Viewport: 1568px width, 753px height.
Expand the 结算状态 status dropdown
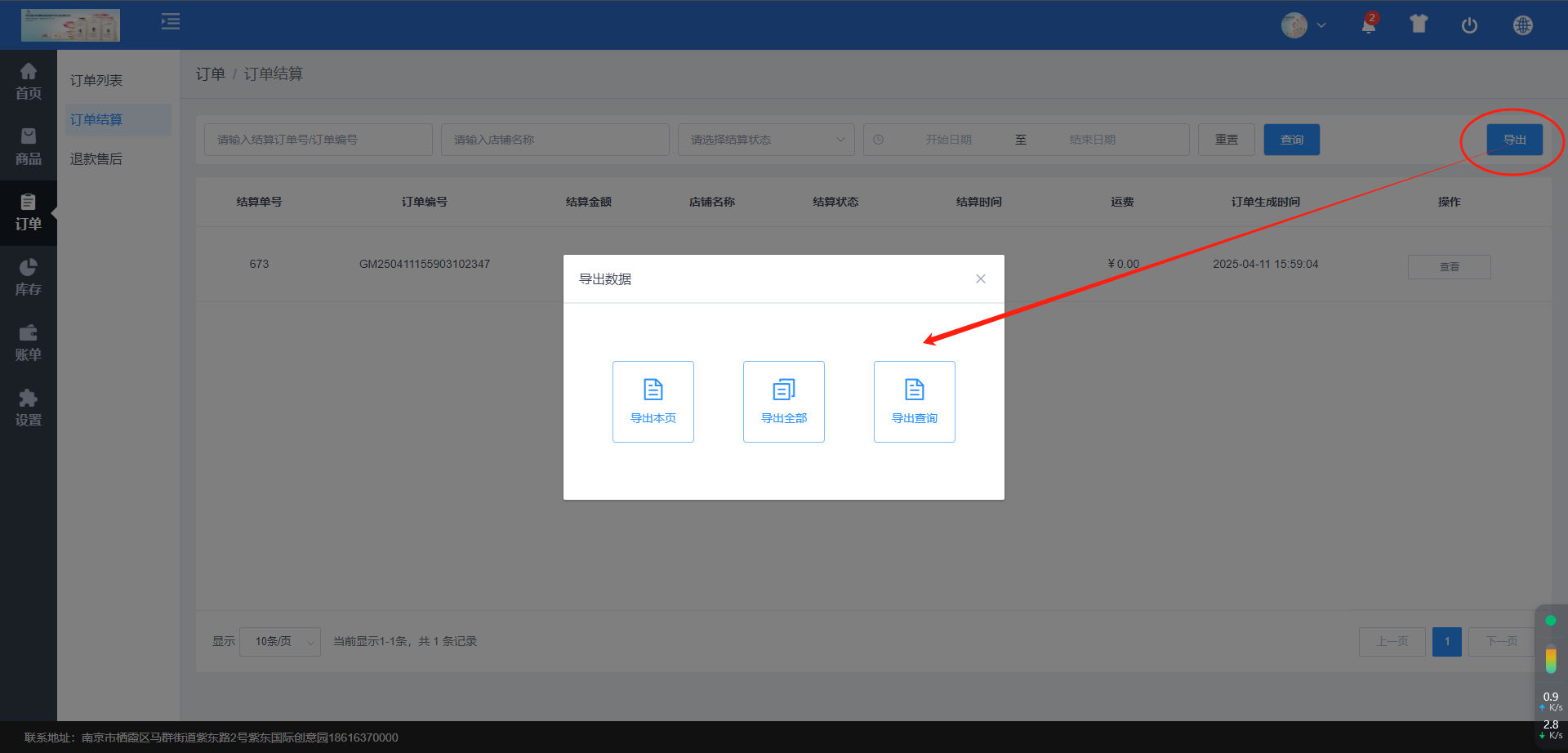[x=765, y=140]
